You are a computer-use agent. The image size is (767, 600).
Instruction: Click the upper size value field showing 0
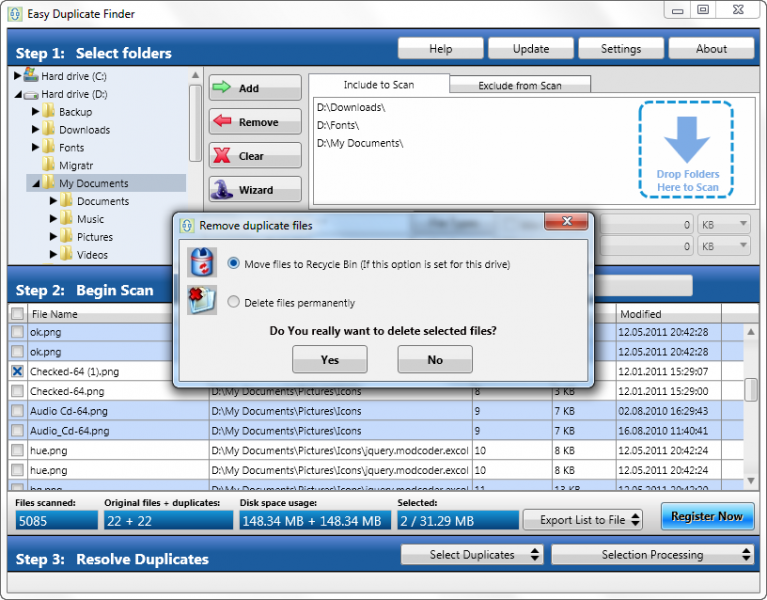coord(647,224)
